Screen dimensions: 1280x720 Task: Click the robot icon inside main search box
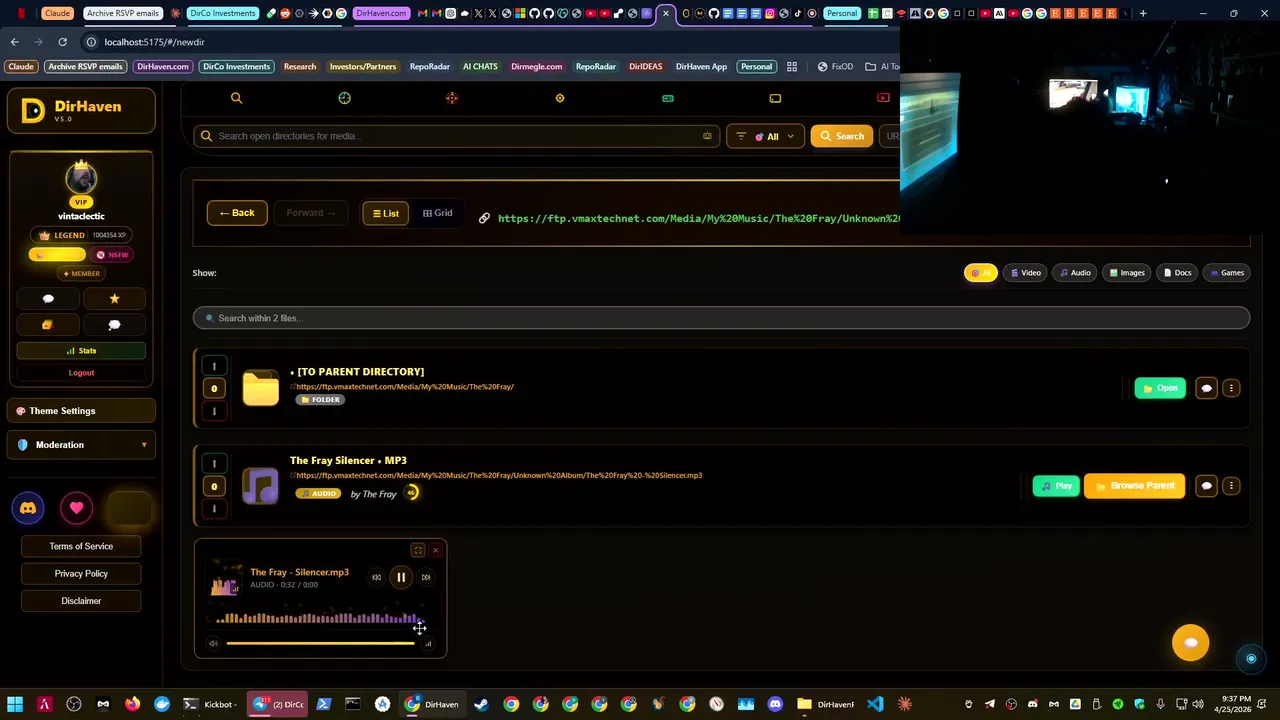[x=707, y=136]
